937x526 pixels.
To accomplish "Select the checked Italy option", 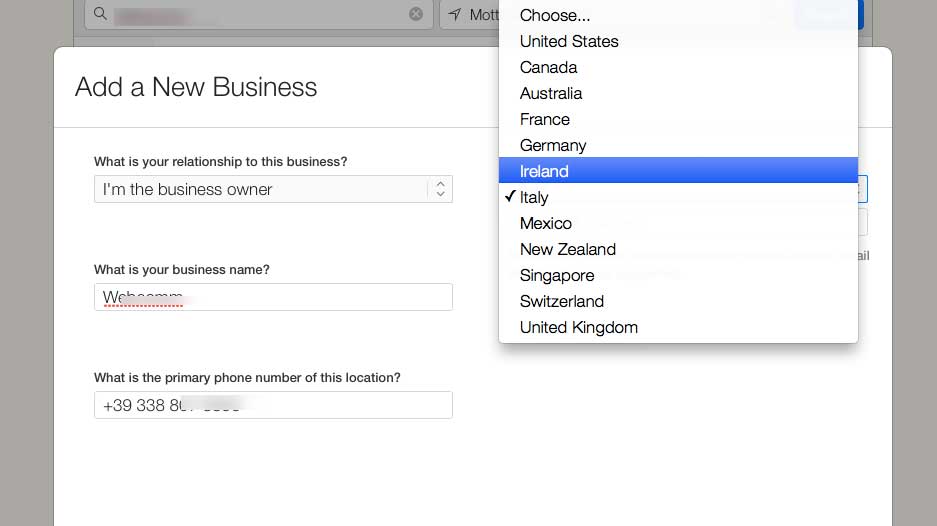I will (x=534, y=197).
